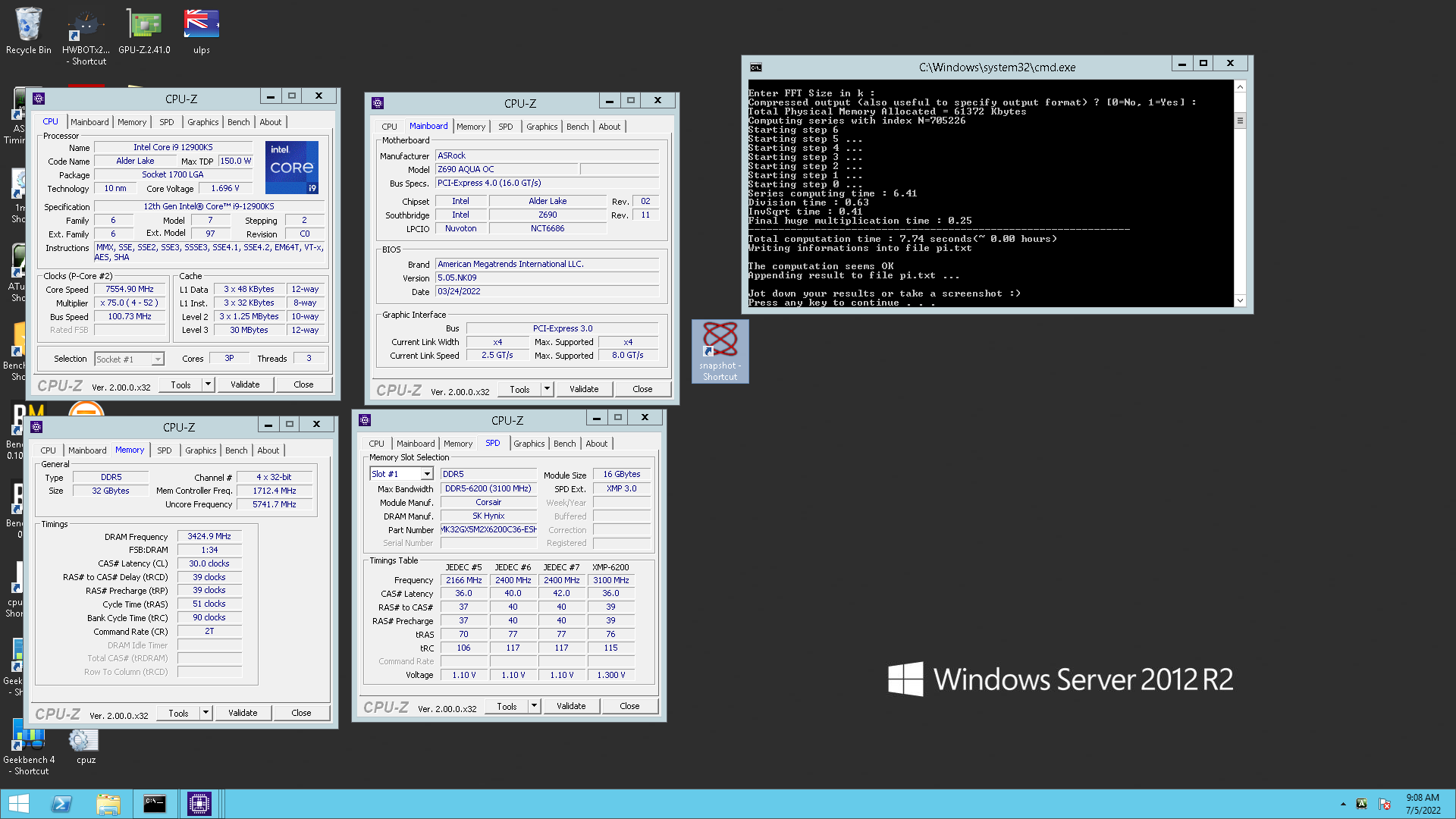Click the Core Speed 7554.90 MHz field
The height and width of the screenshot is (819, 1456).
[x=130, y=290]
